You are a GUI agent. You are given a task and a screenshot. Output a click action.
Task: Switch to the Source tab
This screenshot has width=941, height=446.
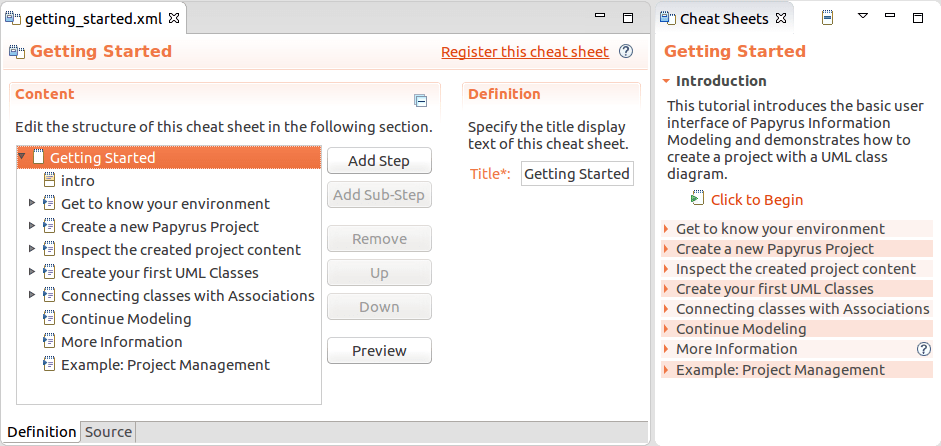108,432
